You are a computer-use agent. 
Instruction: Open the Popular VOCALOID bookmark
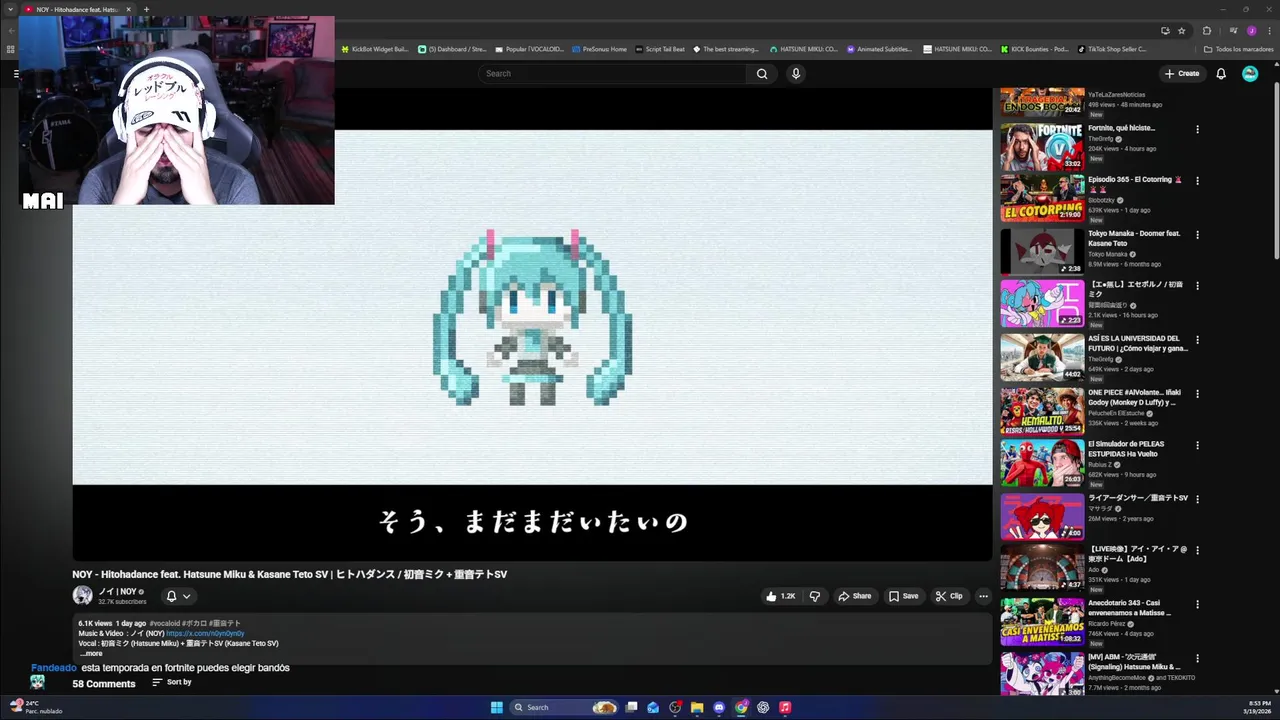click(x=530, y=49)
